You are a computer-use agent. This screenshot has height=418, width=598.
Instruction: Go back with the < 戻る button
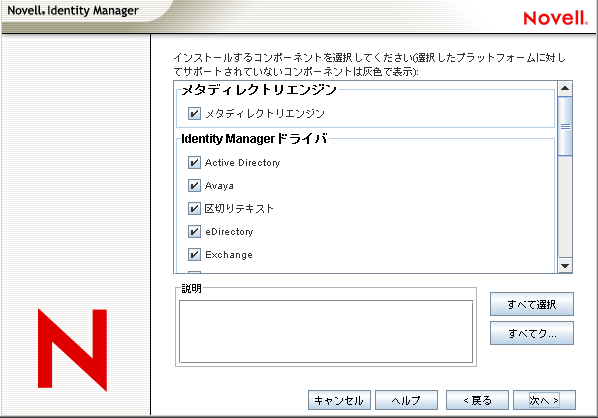tap(477, 400)
